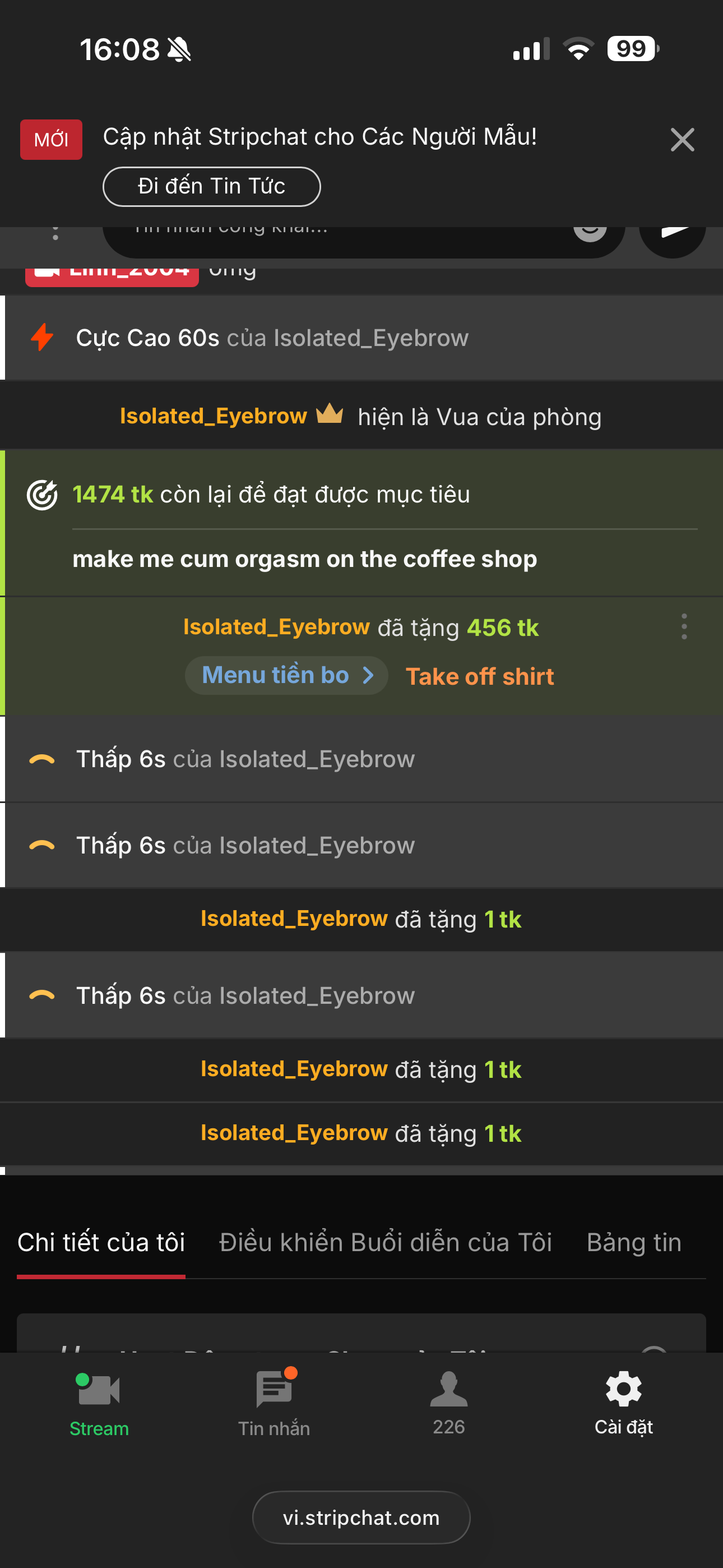Image resolution: width=723 pixels, height=1568 pixels.
Task: Open the viewers list showing 226
Action: pos(448,1391)
